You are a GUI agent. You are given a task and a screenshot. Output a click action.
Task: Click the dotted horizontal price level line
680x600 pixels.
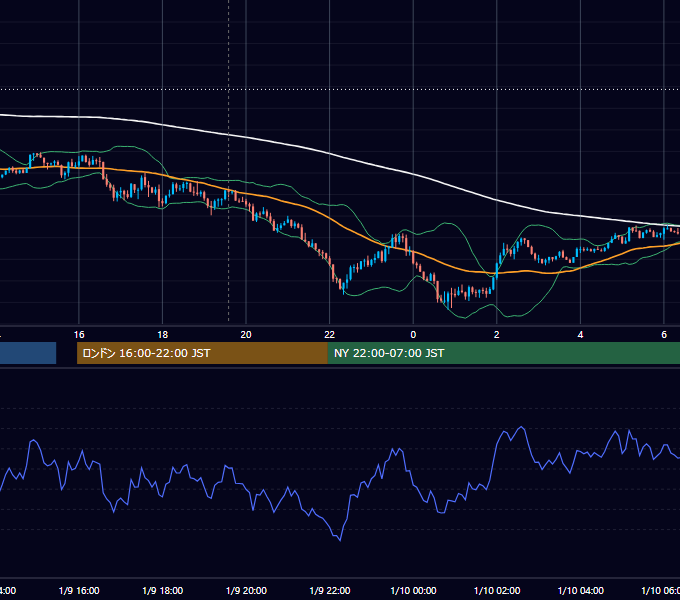(x=340, y=90)
